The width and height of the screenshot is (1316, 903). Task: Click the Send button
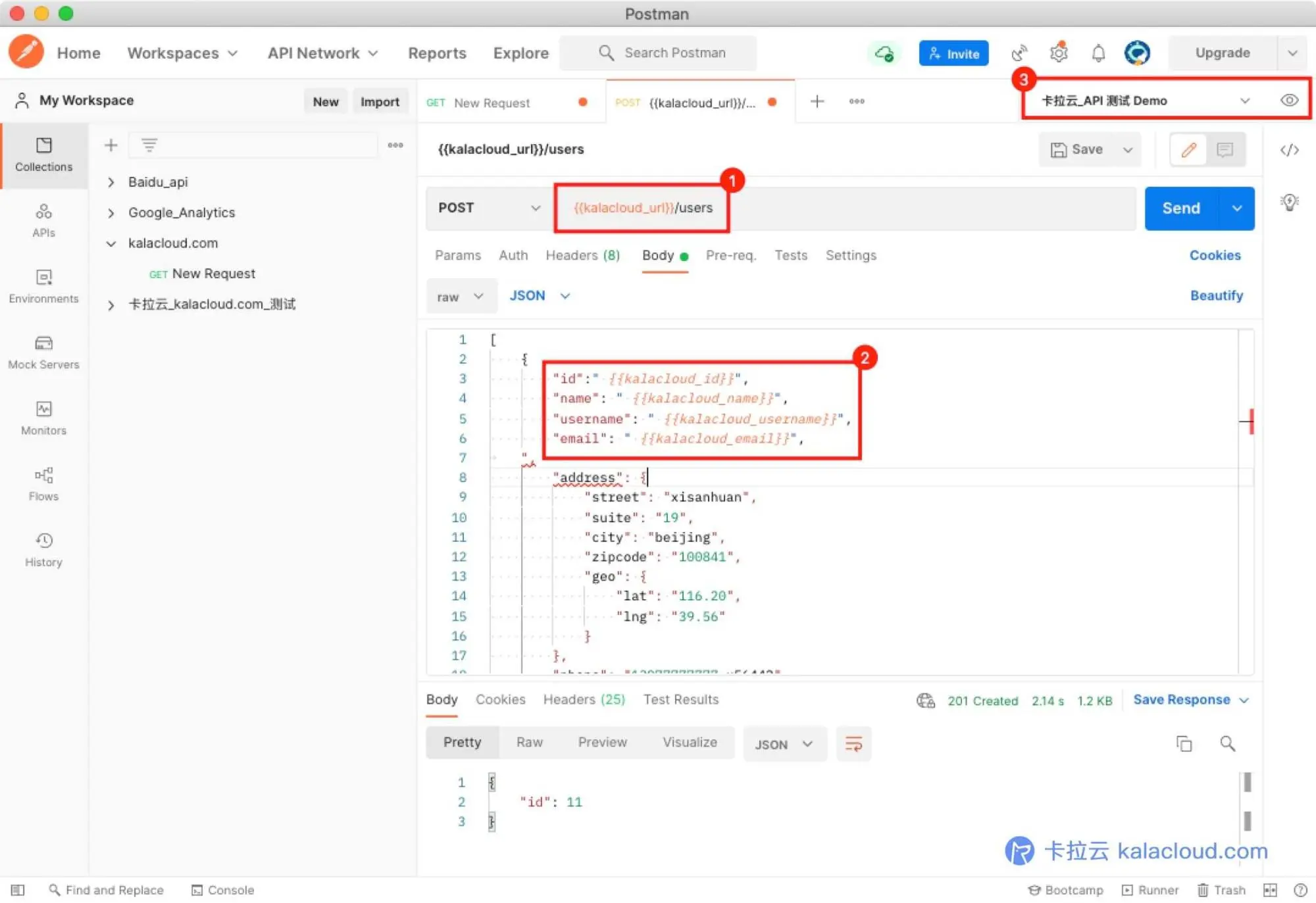(x=1181, y=208)
